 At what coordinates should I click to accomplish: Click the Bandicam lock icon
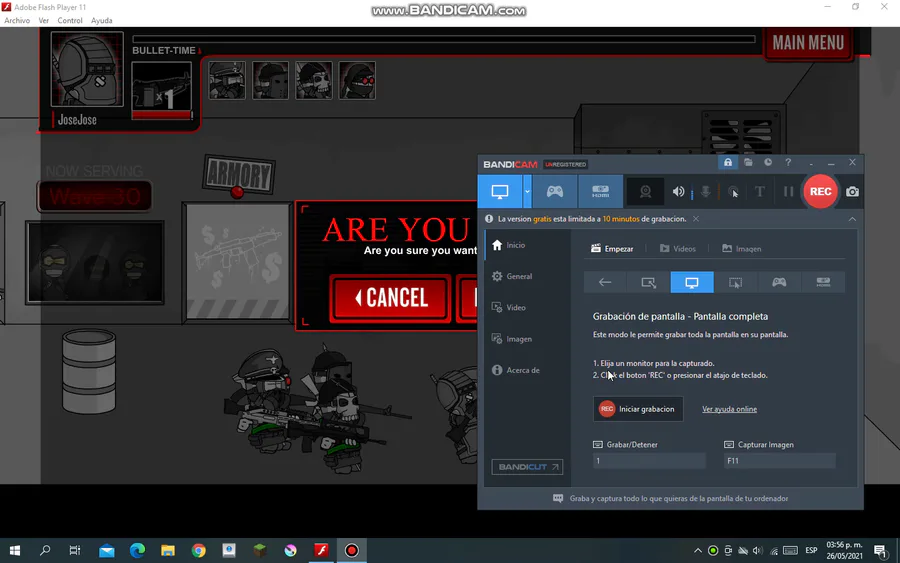pos(727,162)
